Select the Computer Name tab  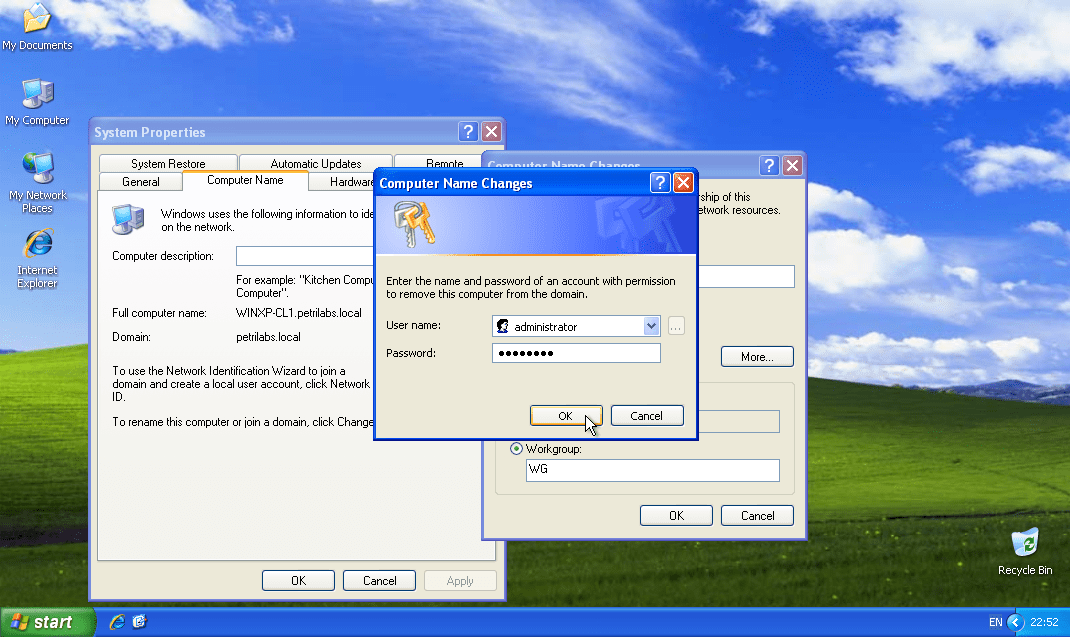point(245,180)
